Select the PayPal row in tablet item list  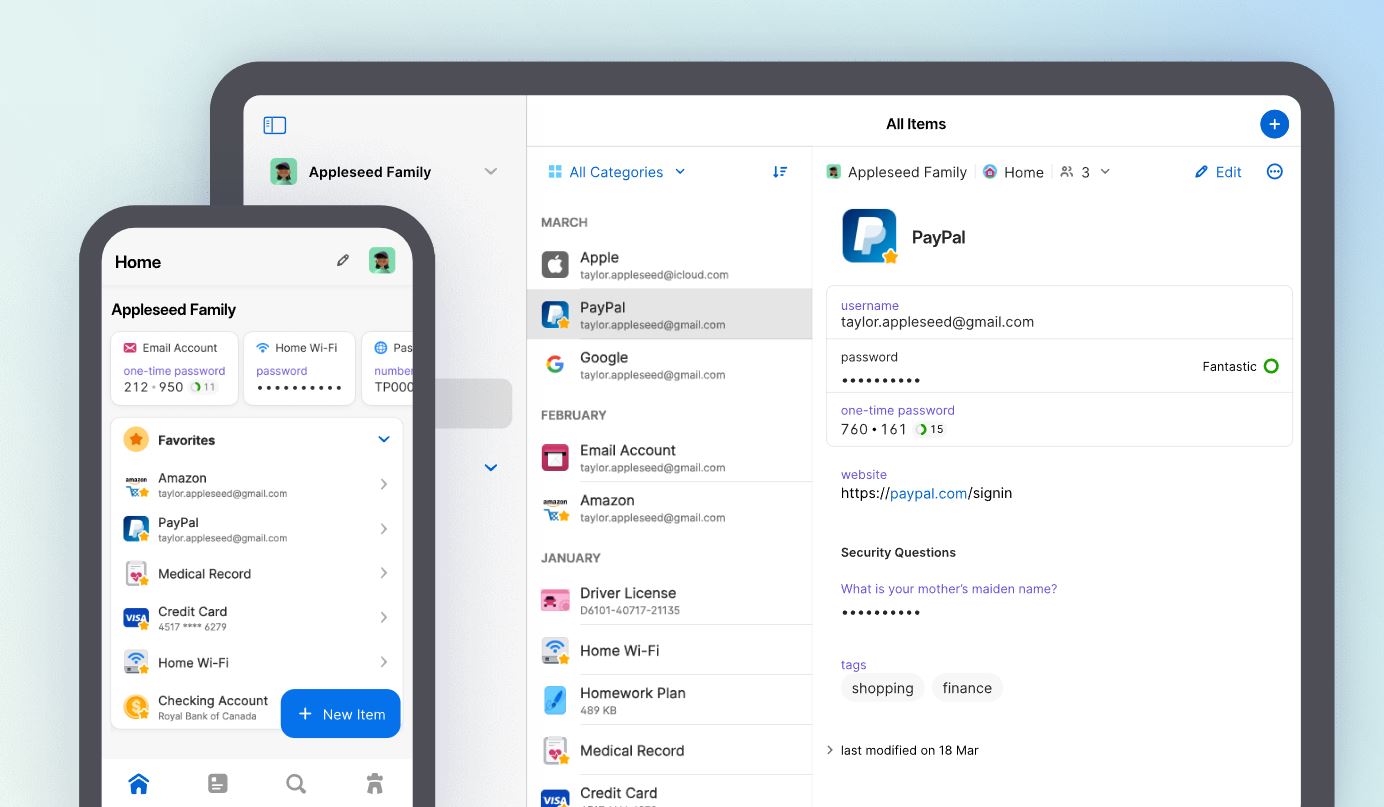point(669,314)
